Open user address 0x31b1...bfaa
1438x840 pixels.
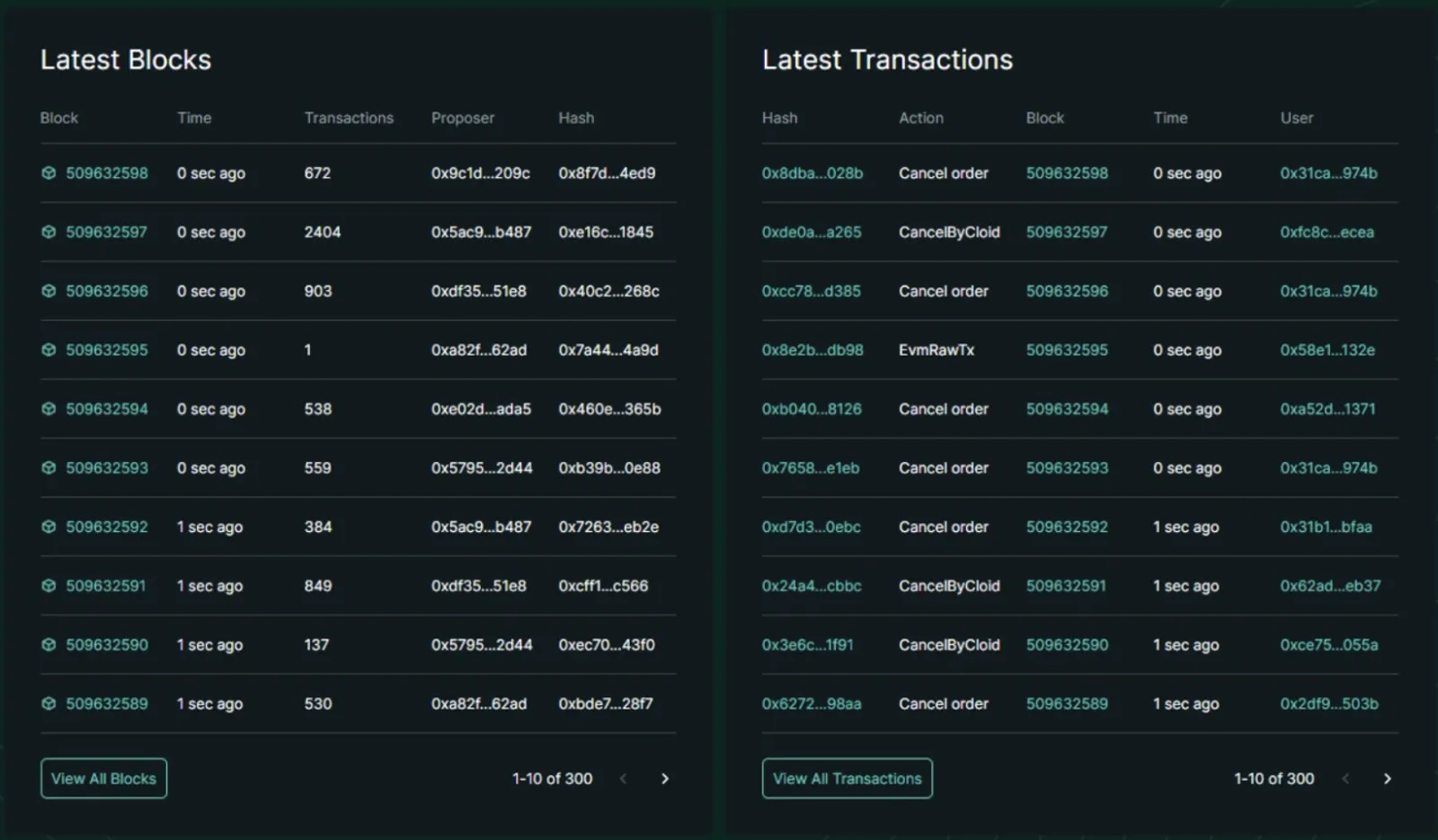tap(1327, 526)
